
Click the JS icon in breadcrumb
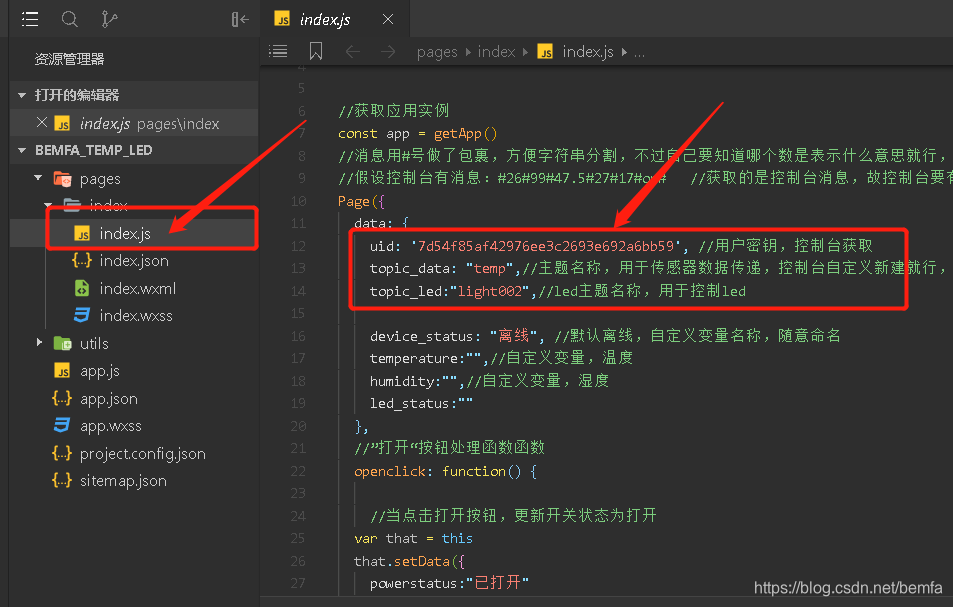pos(545,52)
